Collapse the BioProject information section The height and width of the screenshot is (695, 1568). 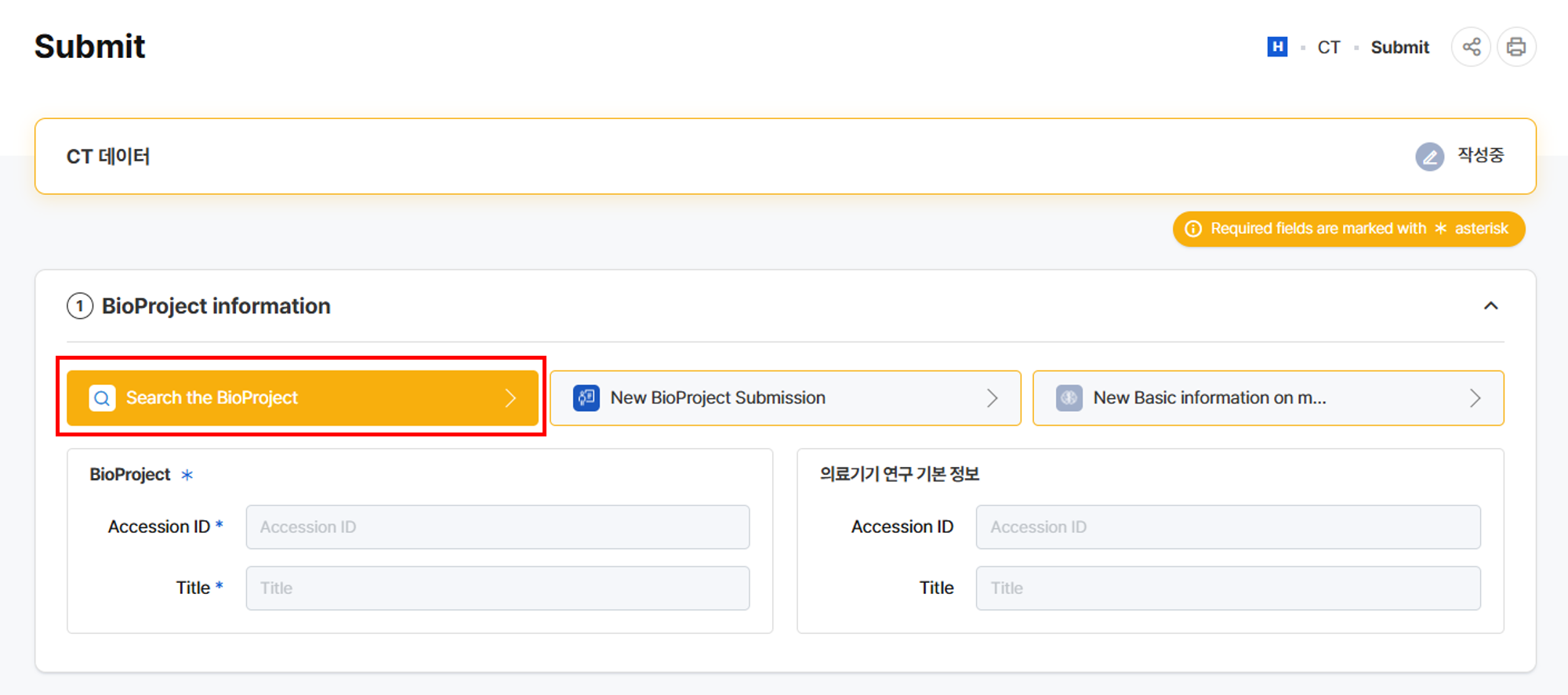[1490, 306]
